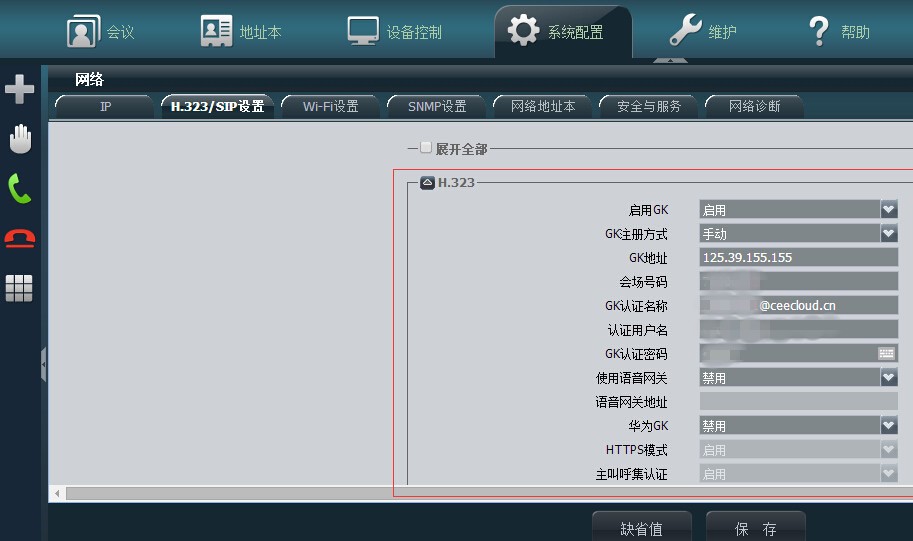This screenshot has height=541, width=913.
Task: Click the white hand icon in sidebar
Action: coord(19,139)
